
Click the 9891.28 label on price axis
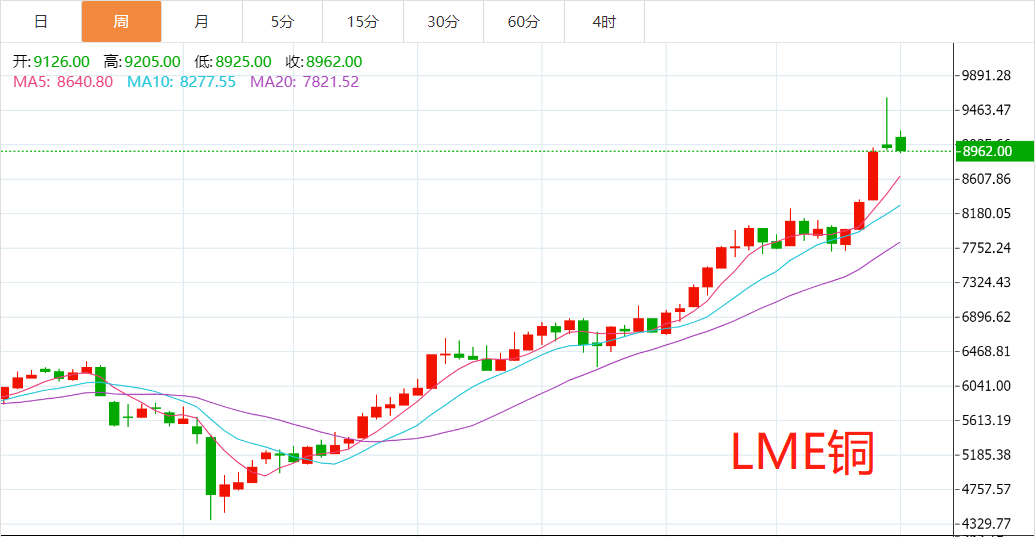[984, 76]
